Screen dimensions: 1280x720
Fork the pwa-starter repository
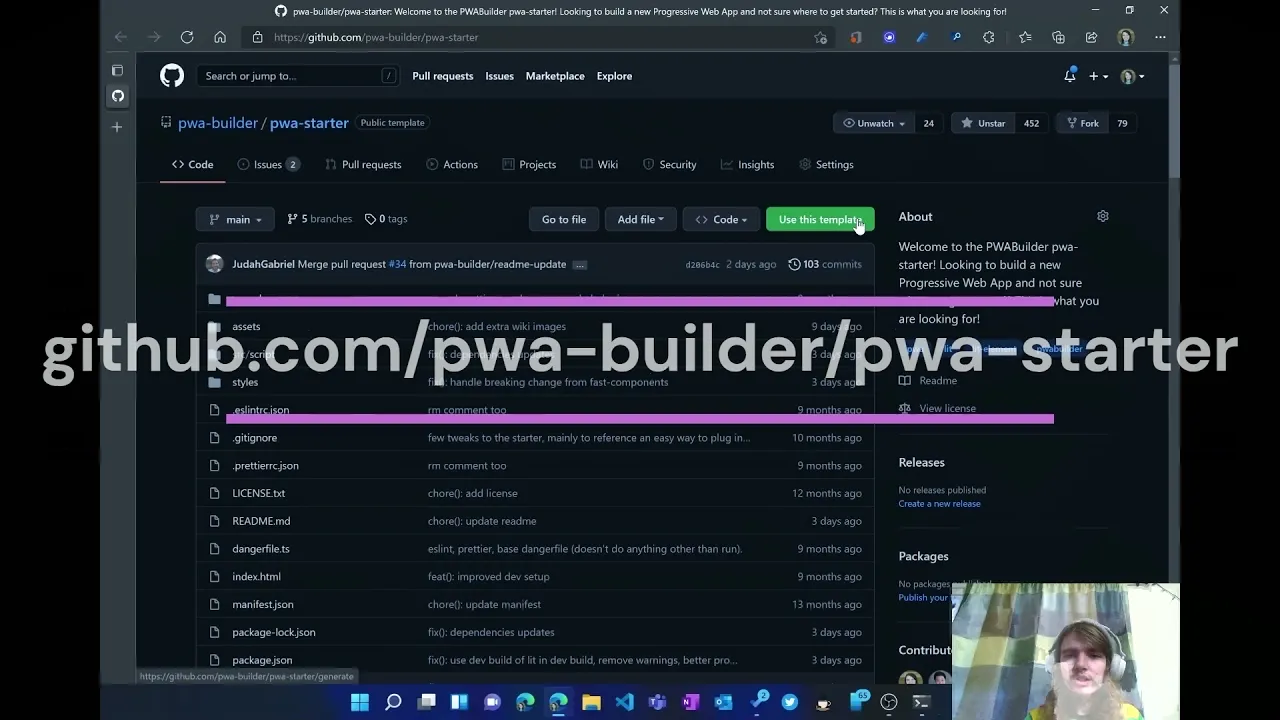tap(1081, 123)
